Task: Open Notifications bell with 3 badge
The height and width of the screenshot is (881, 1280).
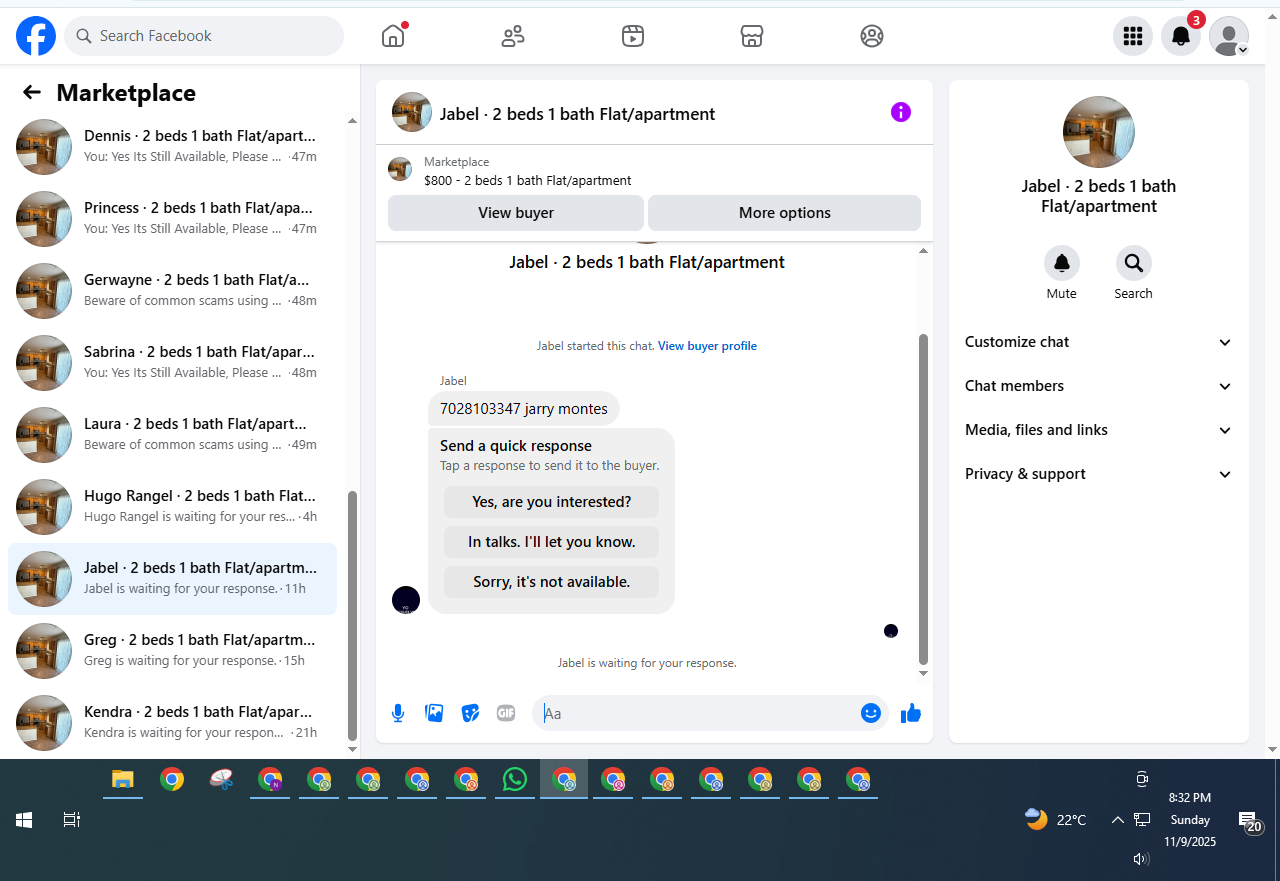Action: tap(1181, 36)
